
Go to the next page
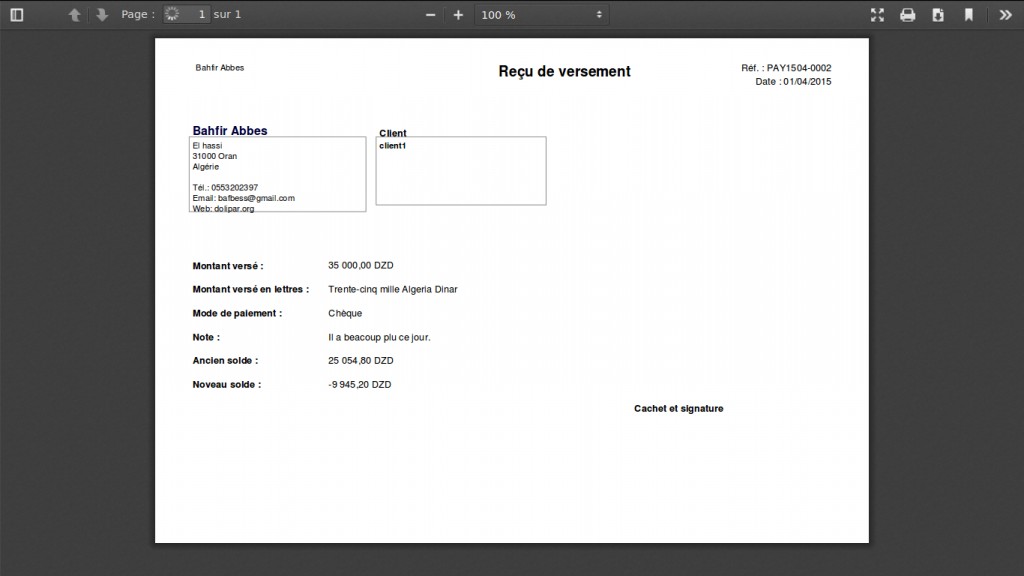coord(102,15)
